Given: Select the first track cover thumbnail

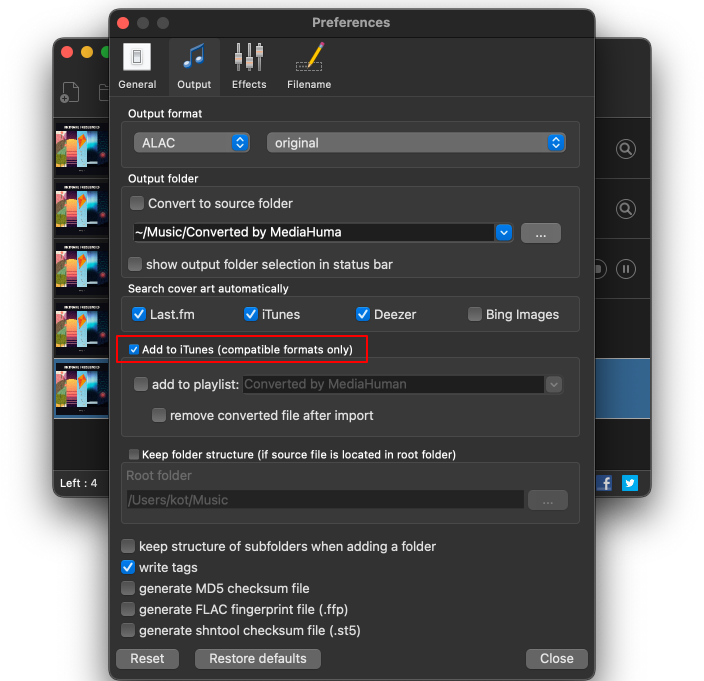Looking at the screenshot, I should [x=82, y=148].
